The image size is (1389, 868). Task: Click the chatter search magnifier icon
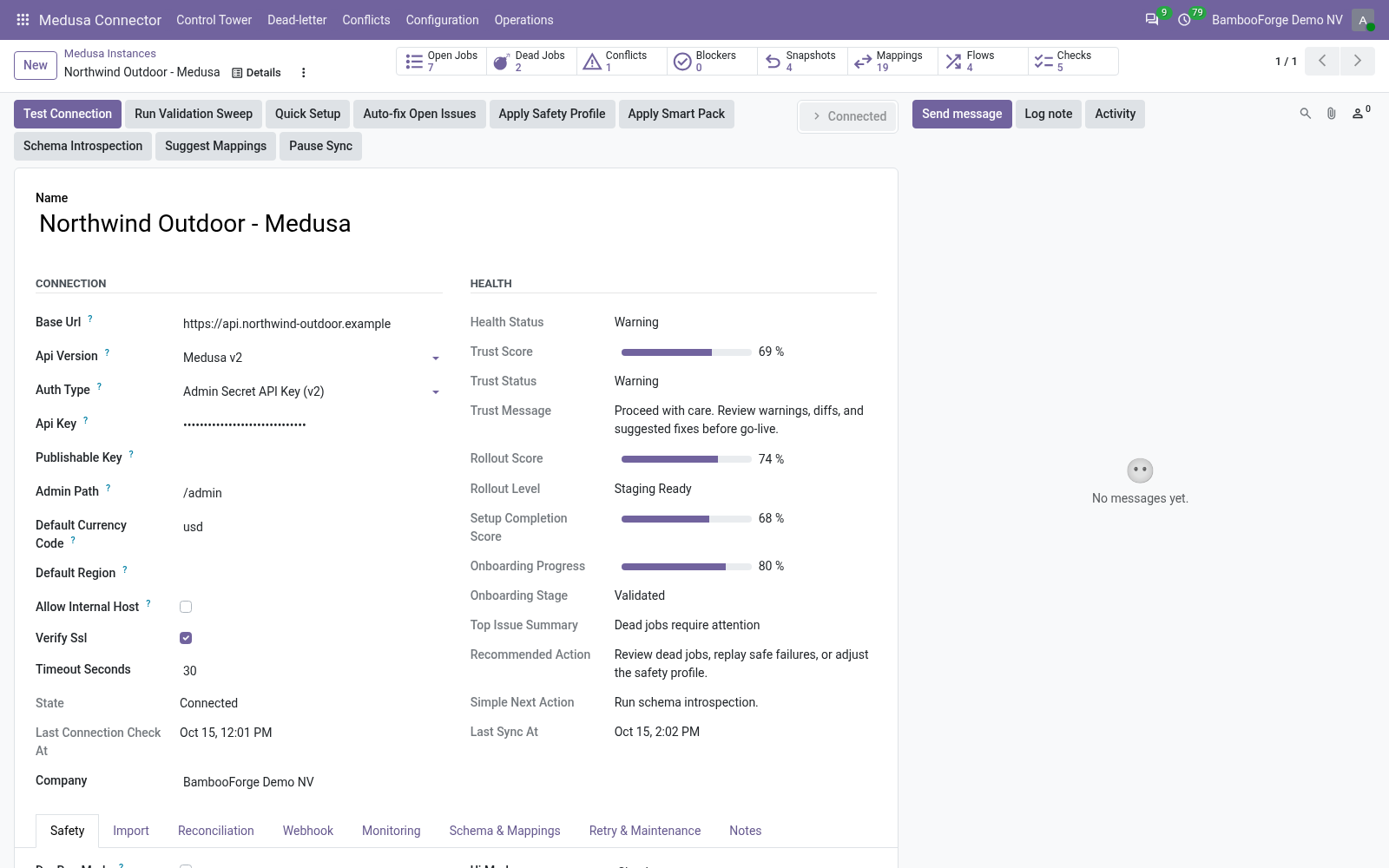point(1305,114)
